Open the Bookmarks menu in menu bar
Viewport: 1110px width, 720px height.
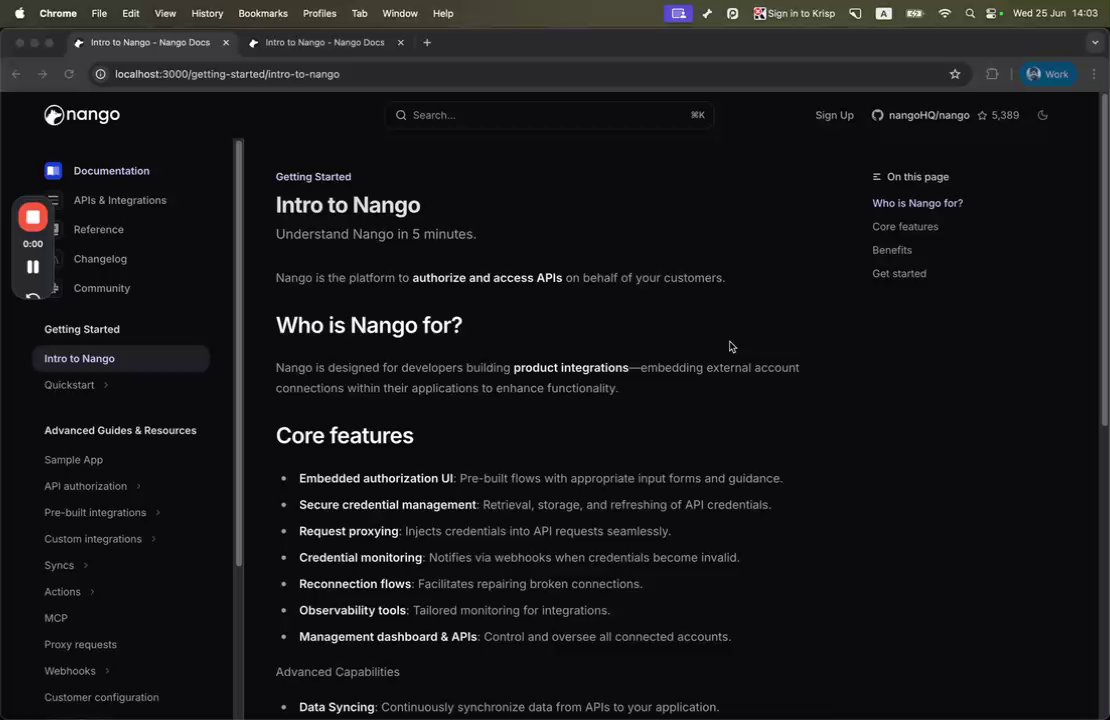tap(263, 14)
